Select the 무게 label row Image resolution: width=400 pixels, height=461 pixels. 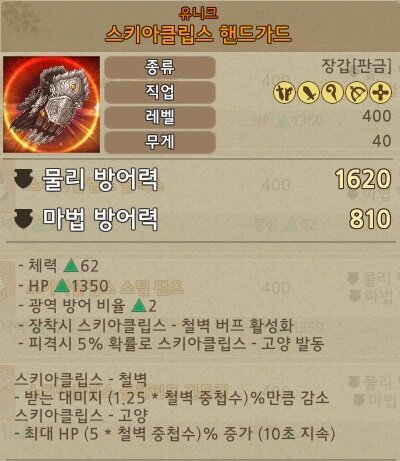(160, 142)
